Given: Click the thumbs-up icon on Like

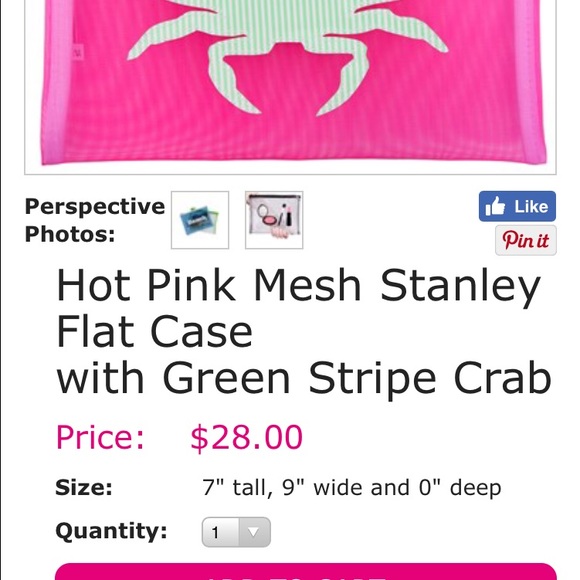Looking at the screenshot, I should click(495, 206).
